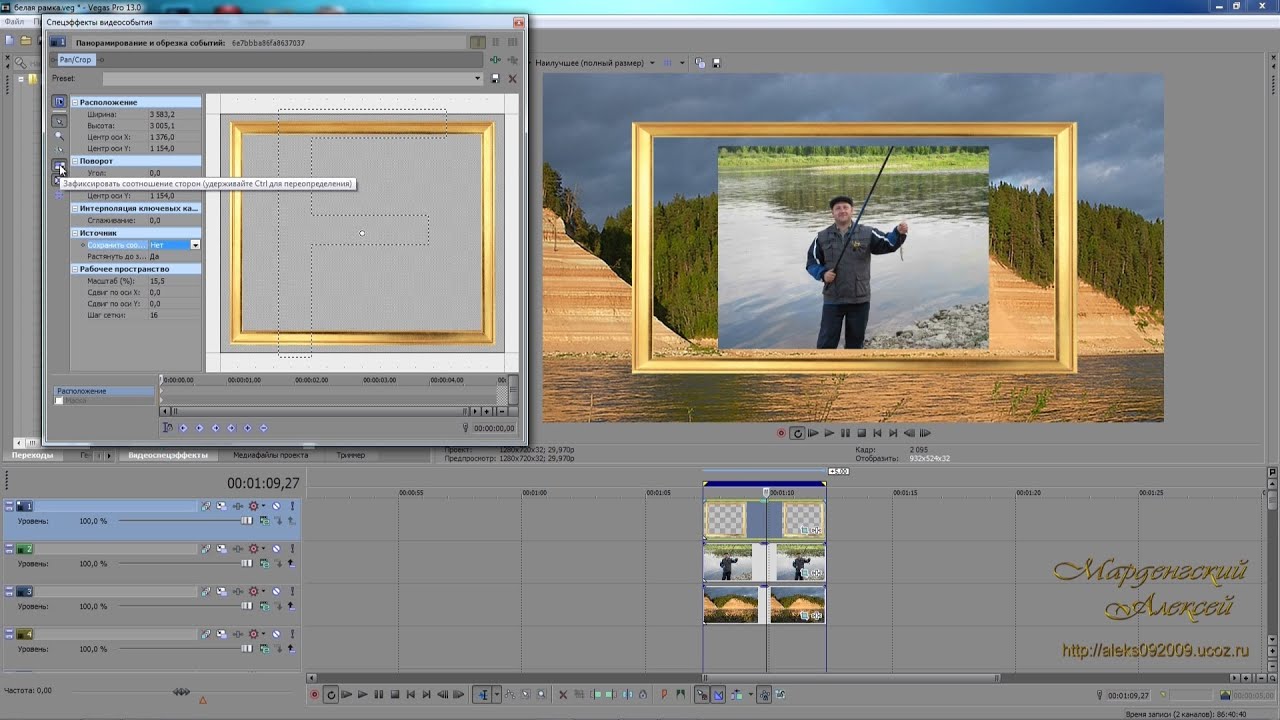Adjust the Уровень slider on track 3

(x=248, y=606)
